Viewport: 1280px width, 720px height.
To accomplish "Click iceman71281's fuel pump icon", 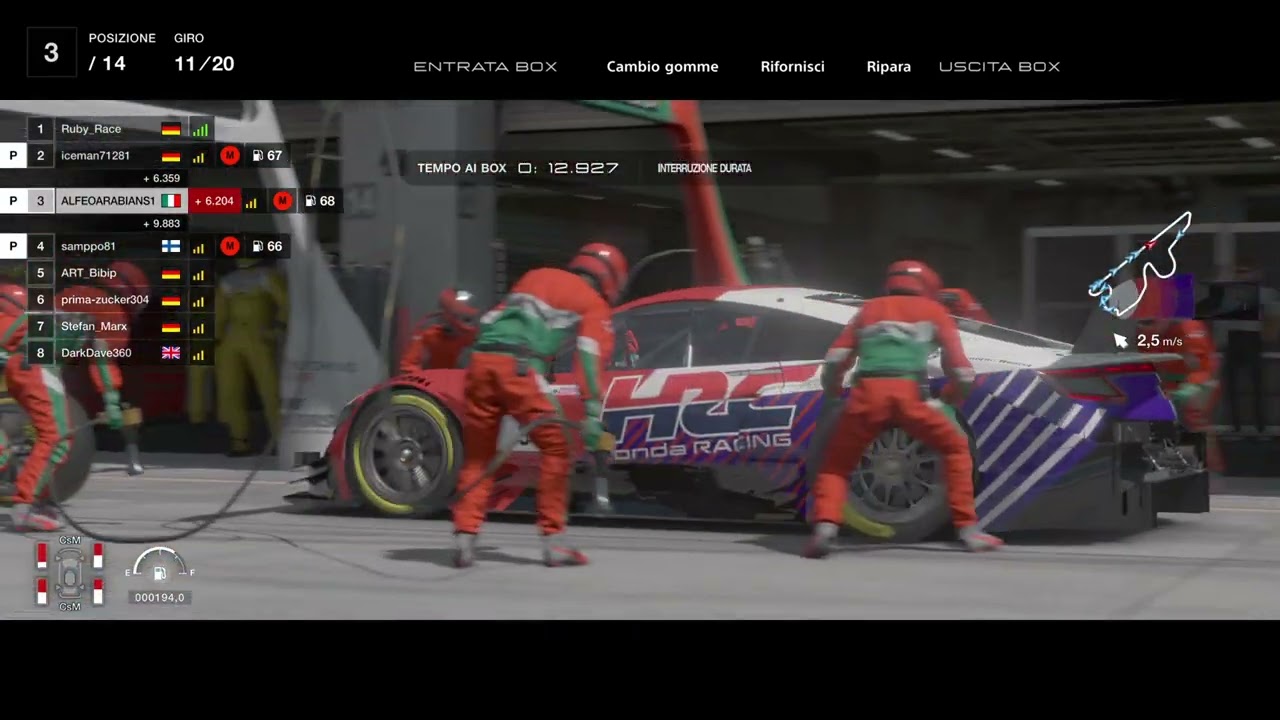I will pos(257,156).
